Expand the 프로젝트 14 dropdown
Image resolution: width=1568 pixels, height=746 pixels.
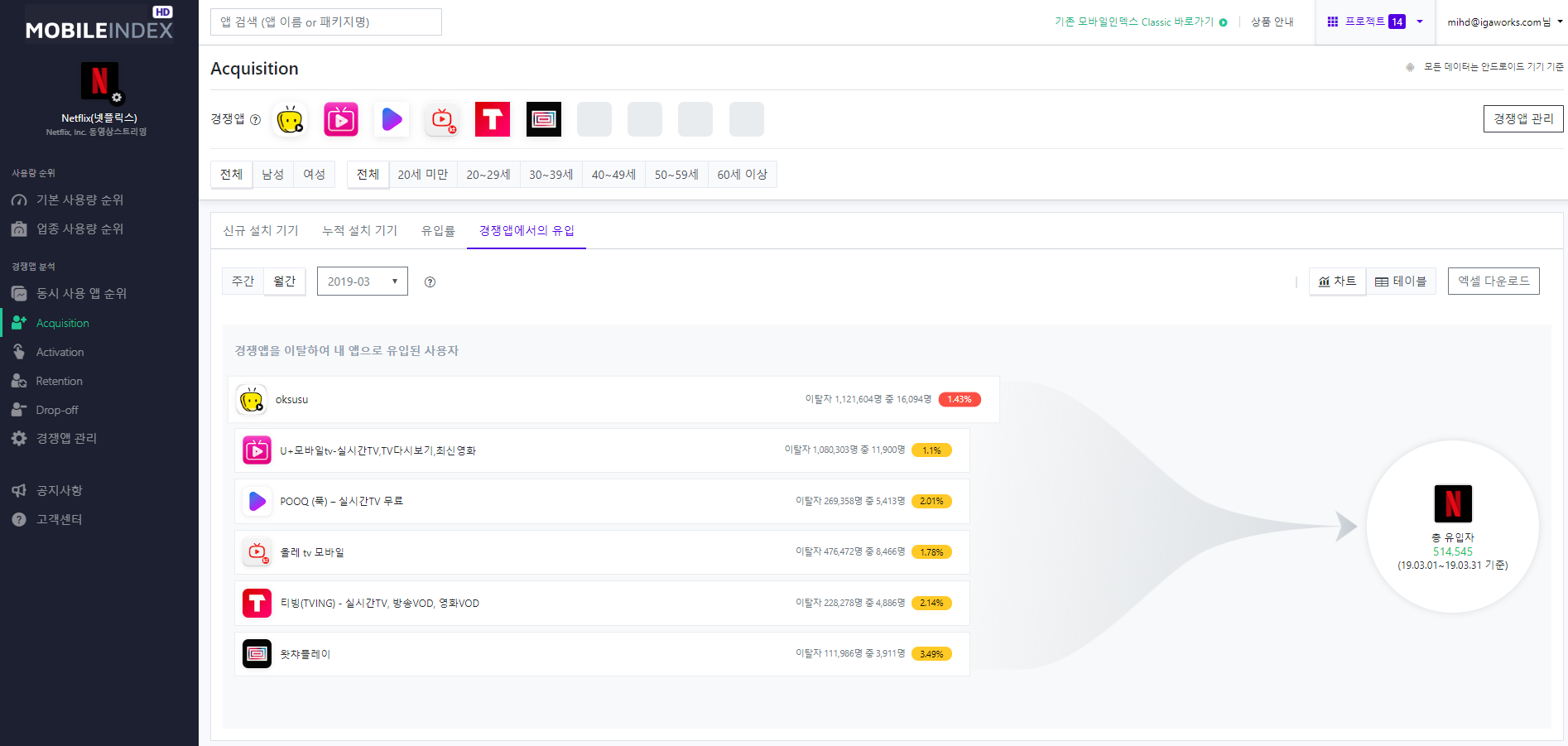click(x=1375, y=22)
